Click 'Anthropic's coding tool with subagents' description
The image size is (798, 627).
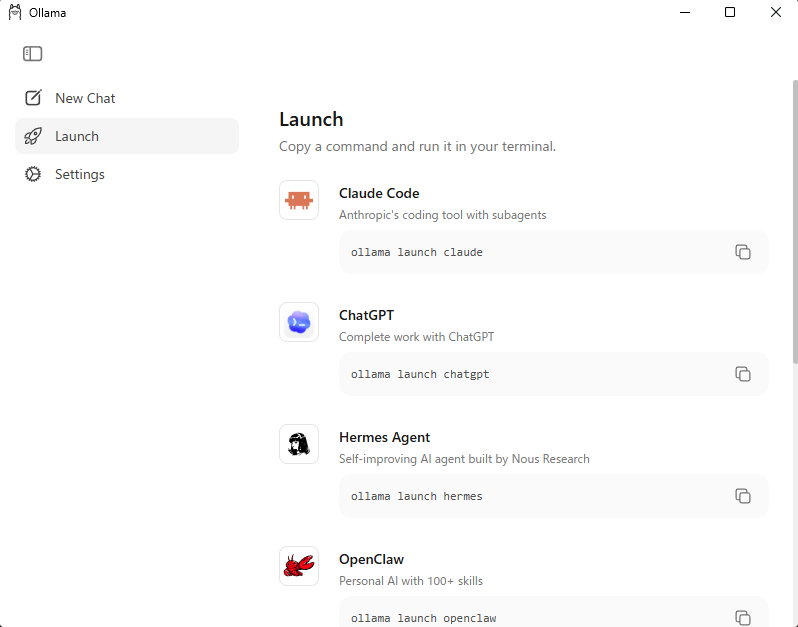pos(442,215)
